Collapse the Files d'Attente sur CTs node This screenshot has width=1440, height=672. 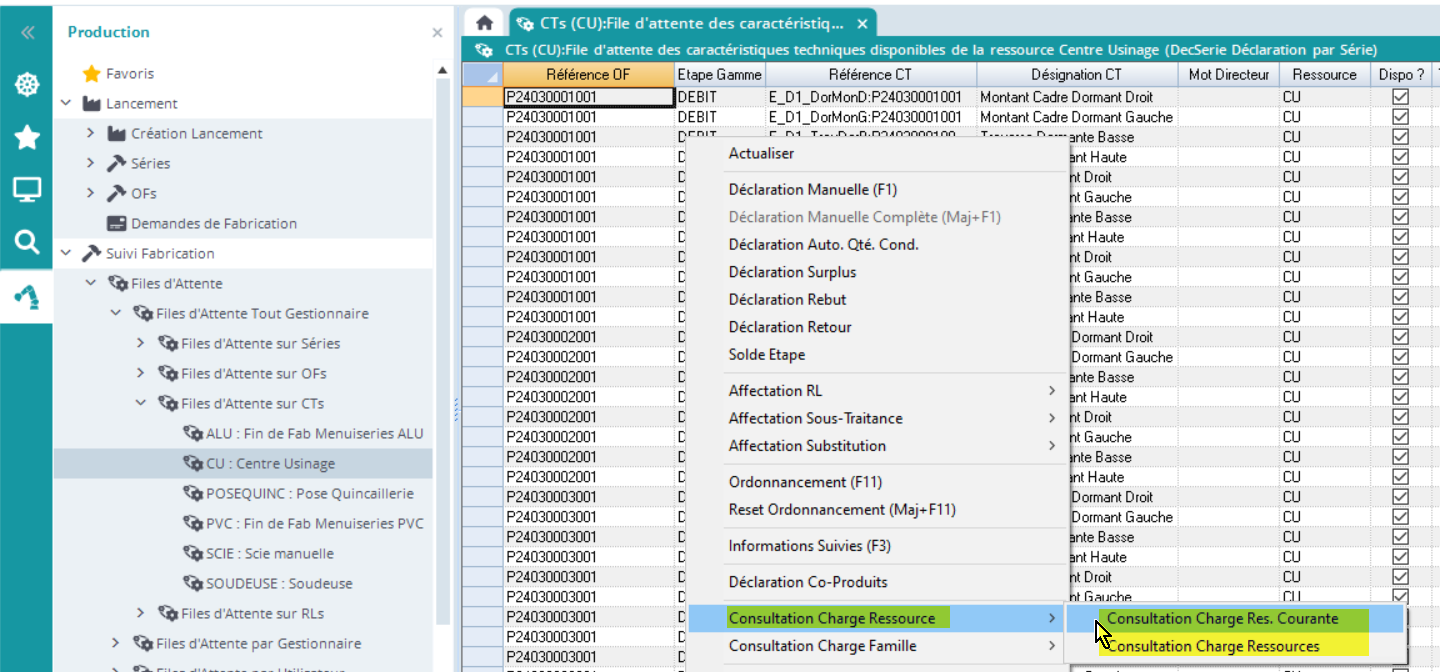[x=141, y=403]
